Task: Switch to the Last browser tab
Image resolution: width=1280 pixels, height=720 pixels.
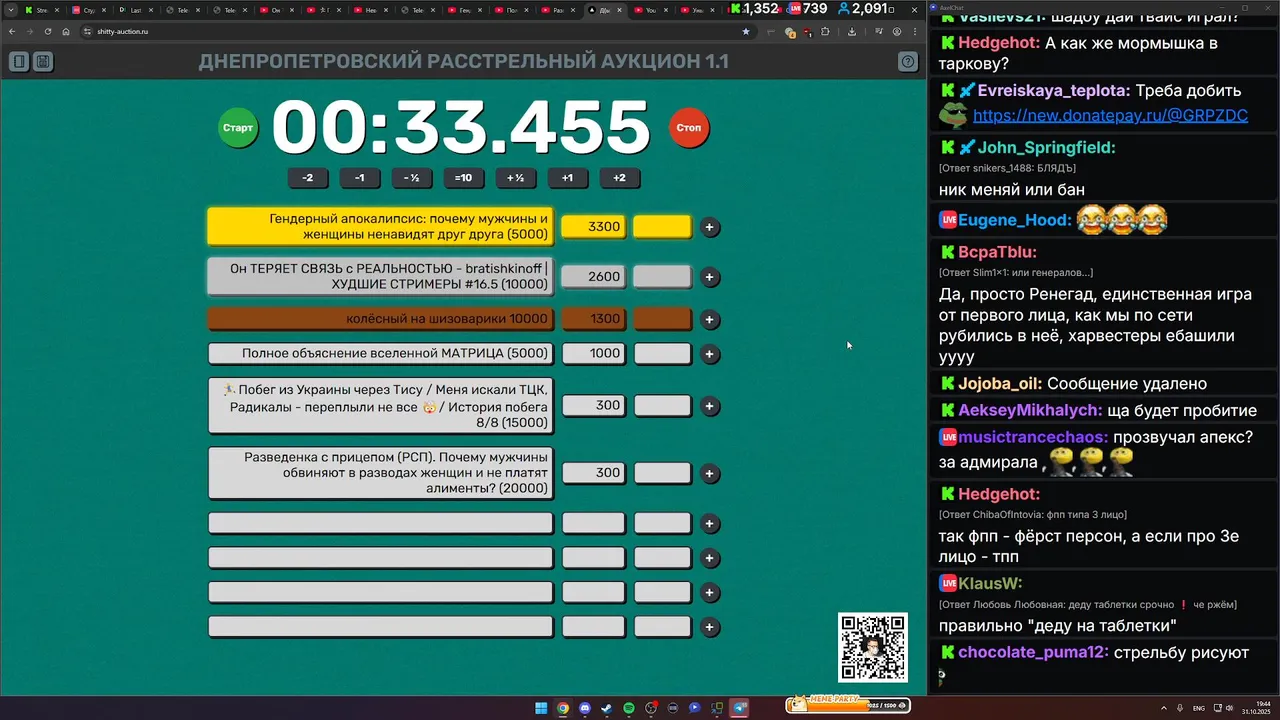Action: [x=135, y=9]
